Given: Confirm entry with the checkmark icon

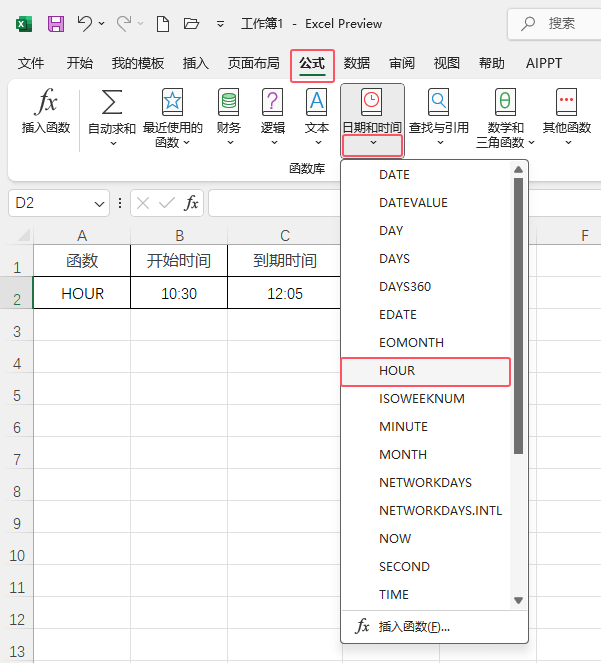Looking at the screenshot, I should pos(167,203).
